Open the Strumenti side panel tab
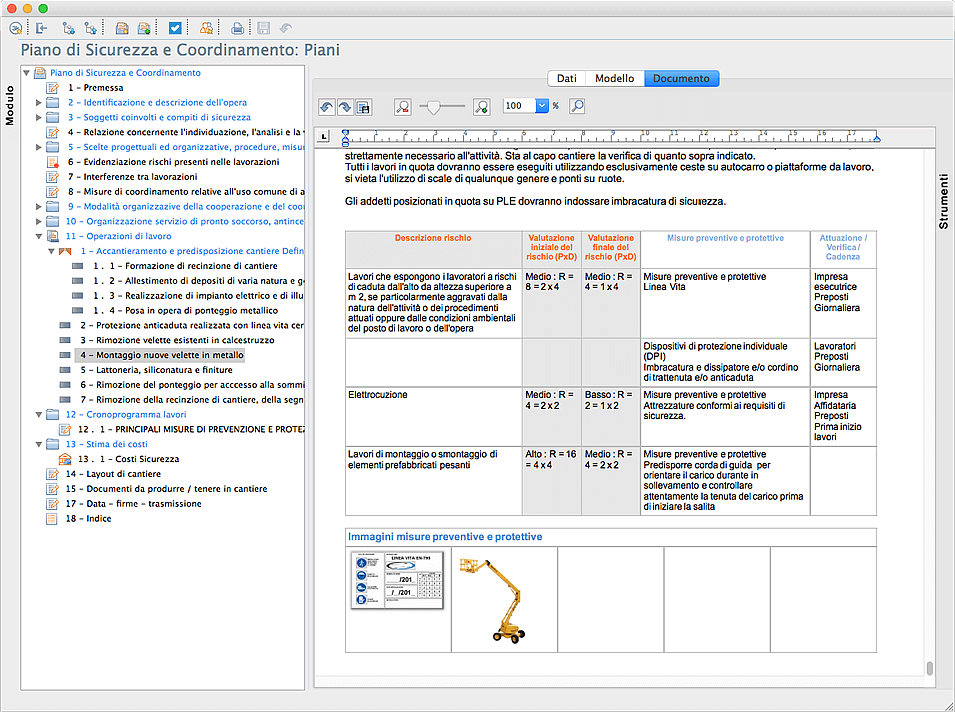 (943, 201)
